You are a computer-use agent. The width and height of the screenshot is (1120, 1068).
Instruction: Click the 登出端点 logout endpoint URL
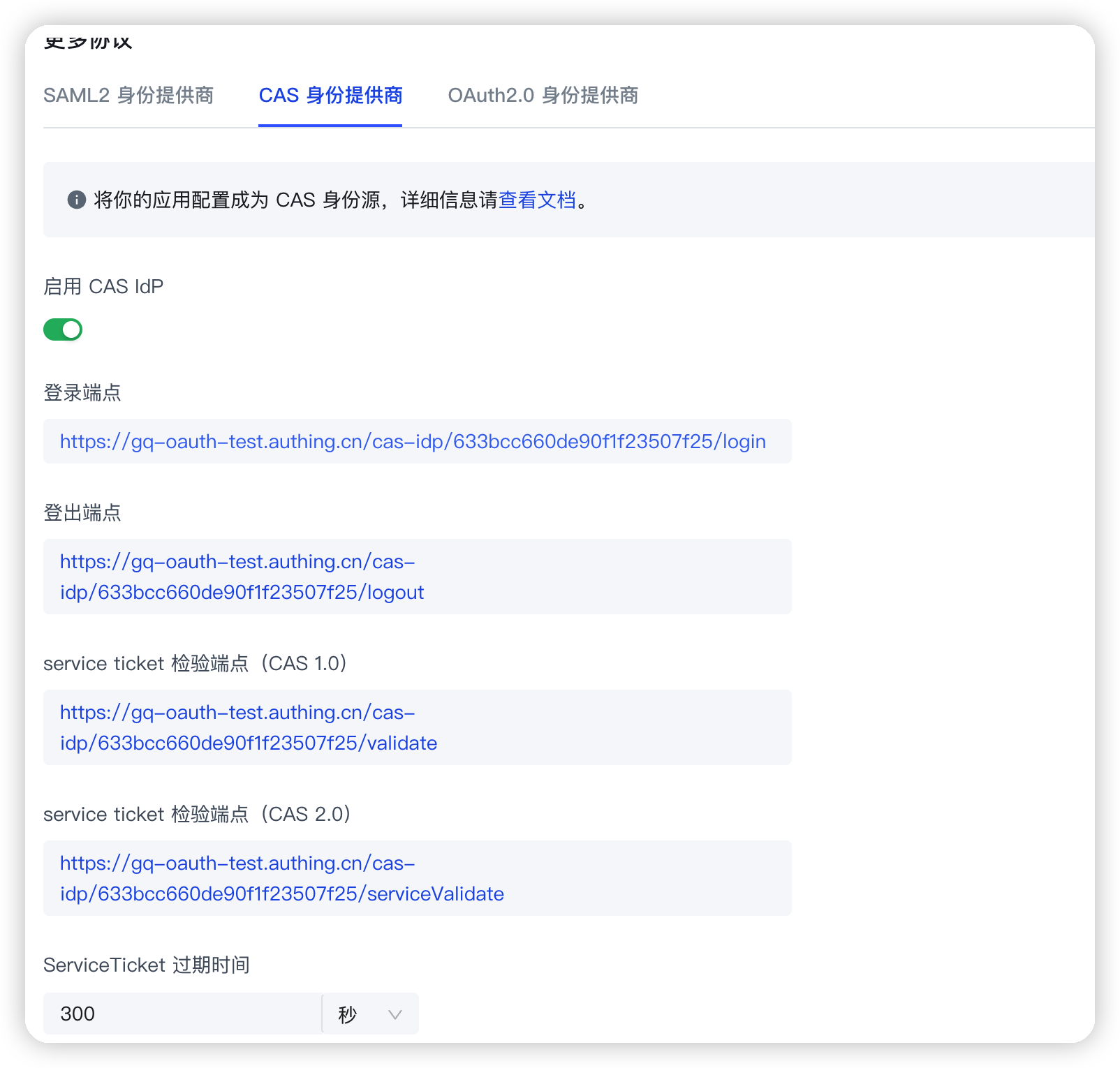coord(242,577)
